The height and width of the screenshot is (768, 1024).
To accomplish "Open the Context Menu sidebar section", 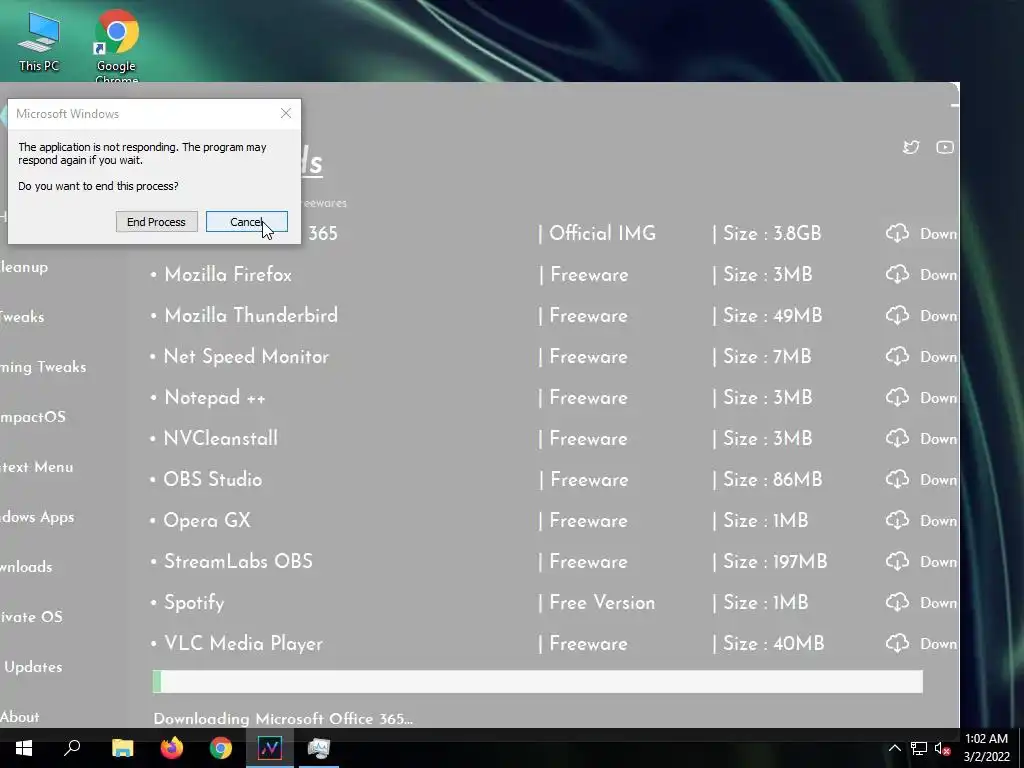I will click(37, 467).
